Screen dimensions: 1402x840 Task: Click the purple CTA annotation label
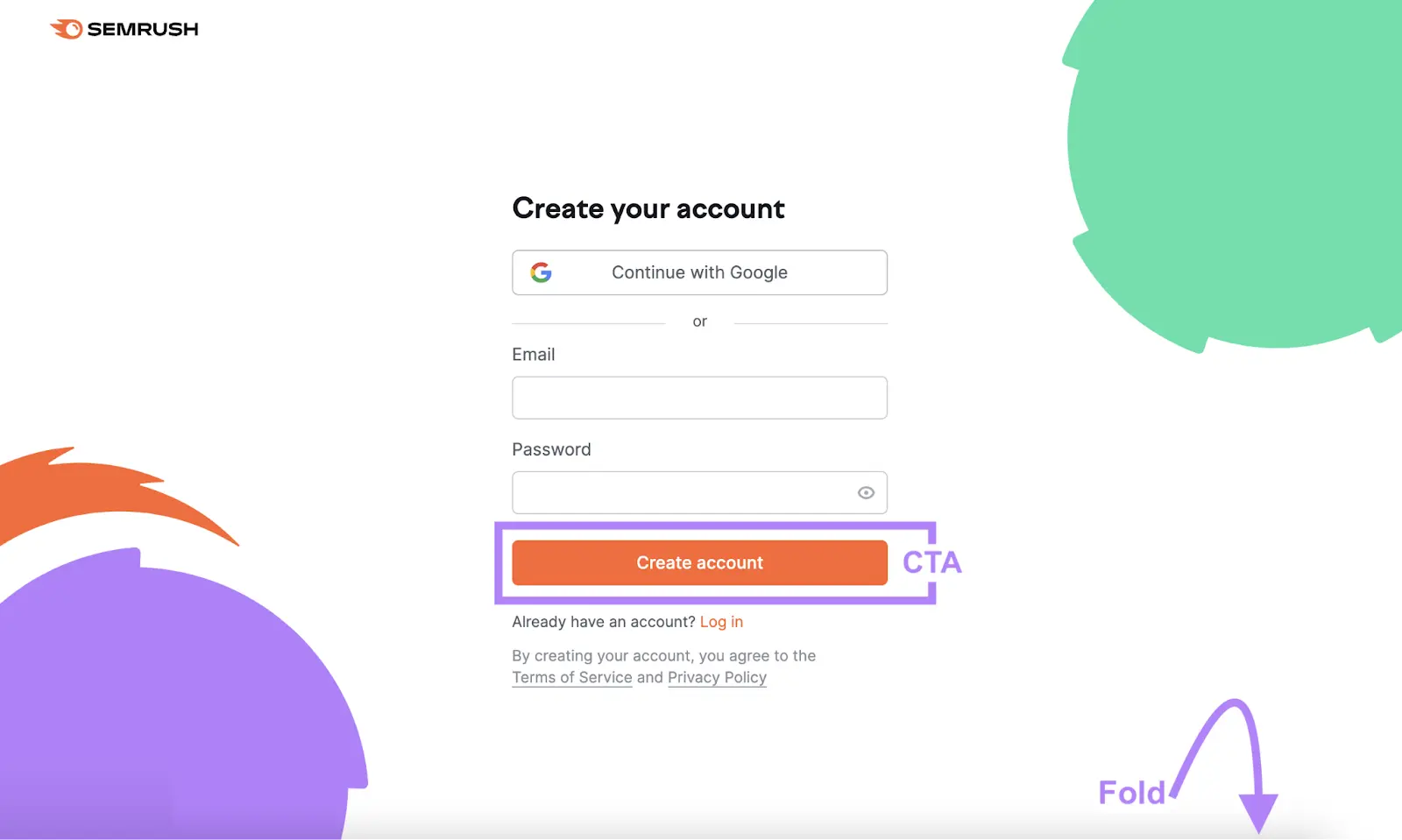tap(932, 562)
